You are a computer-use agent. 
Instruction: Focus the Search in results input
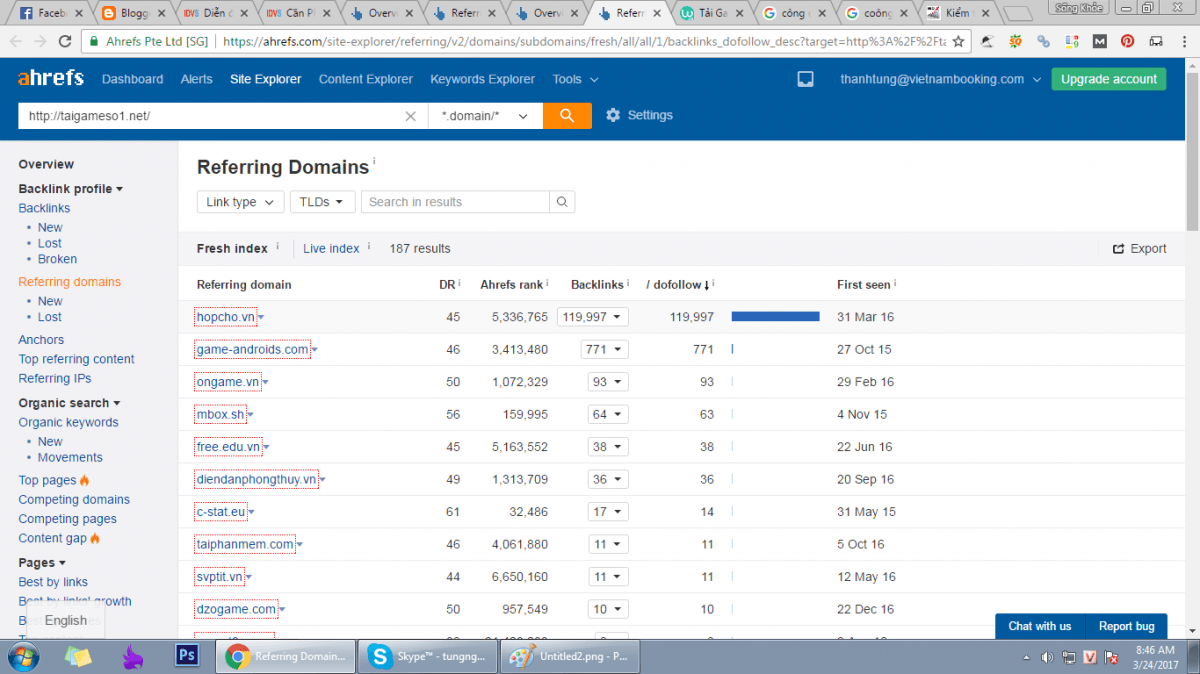pos(455,202)
